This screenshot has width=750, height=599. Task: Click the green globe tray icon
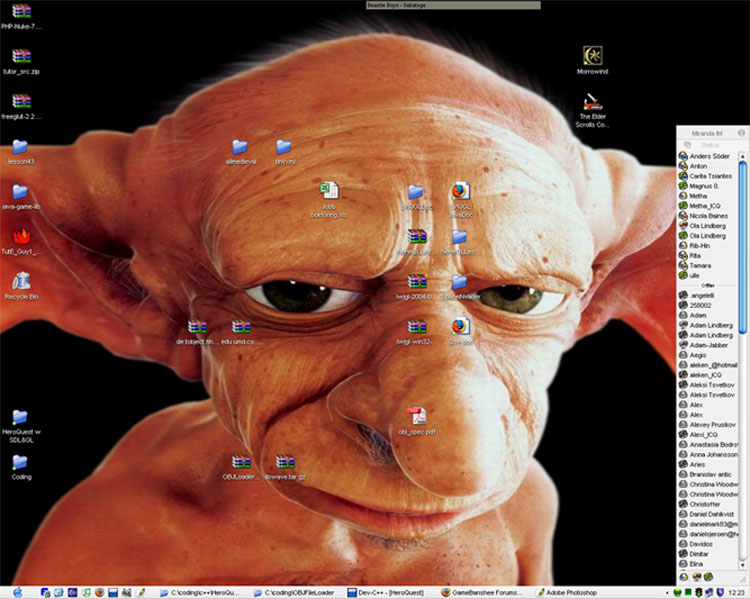point(677,592)
